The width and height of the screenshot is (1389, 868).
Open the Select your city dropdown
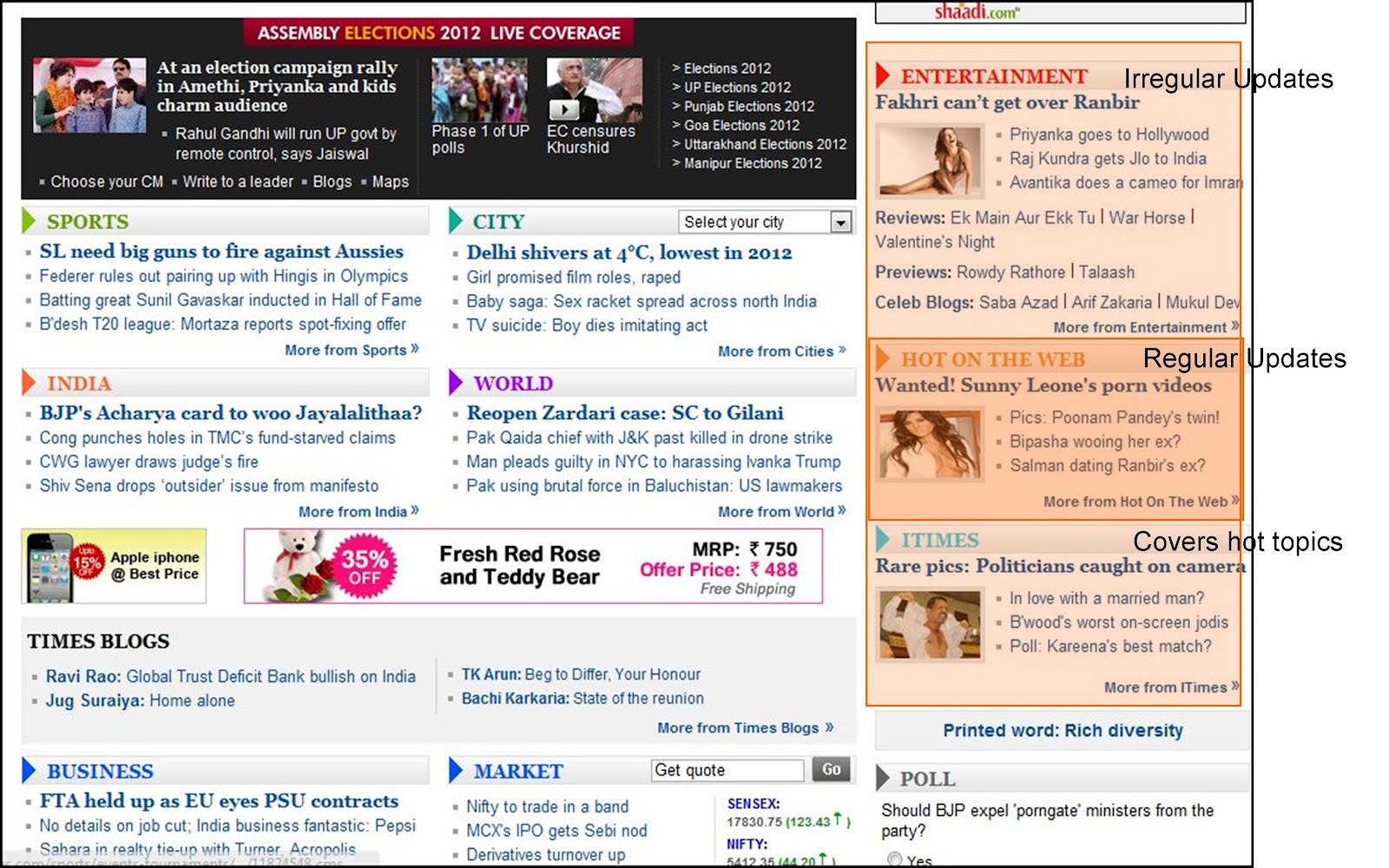coord(766,222)
